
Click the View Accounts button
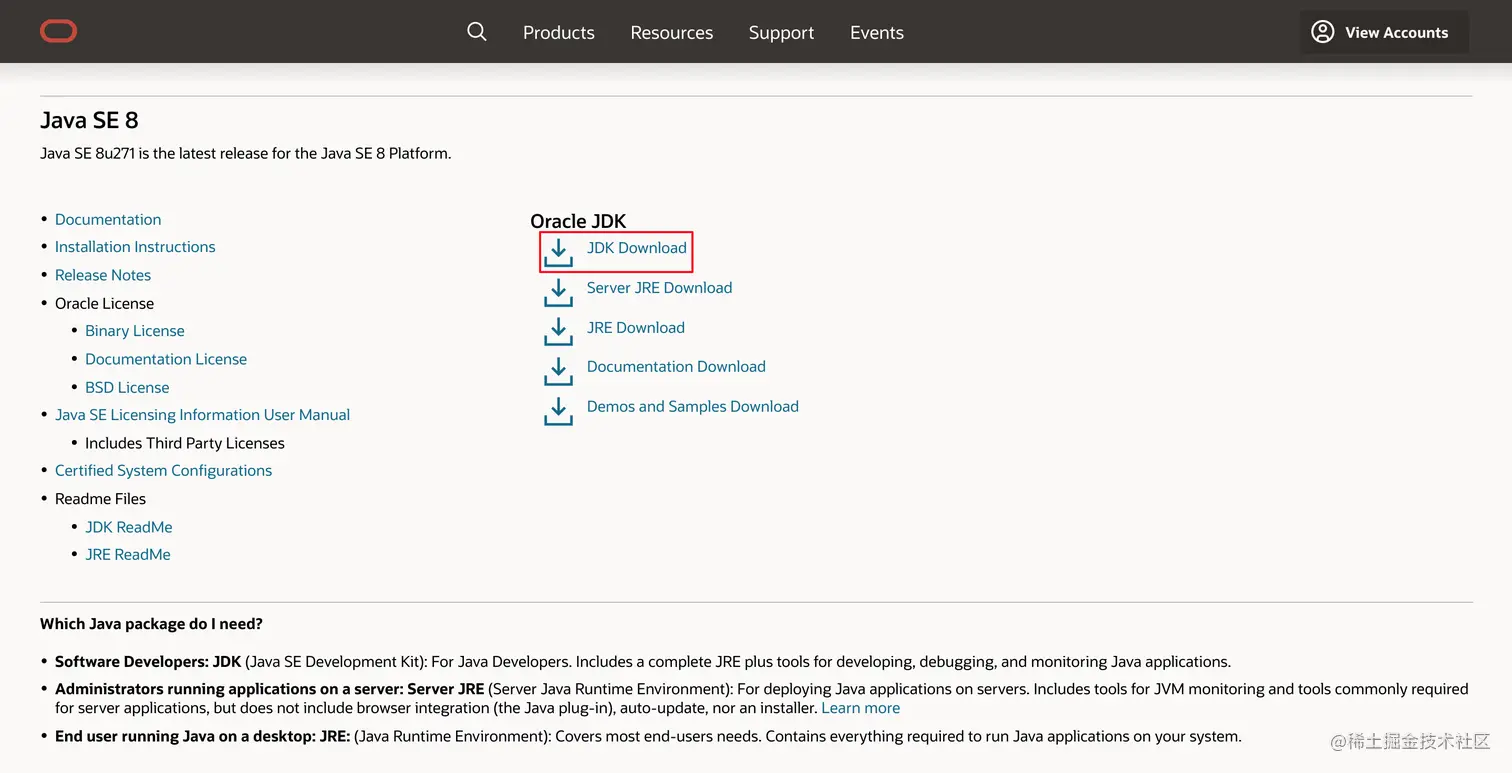point(1384,32)
